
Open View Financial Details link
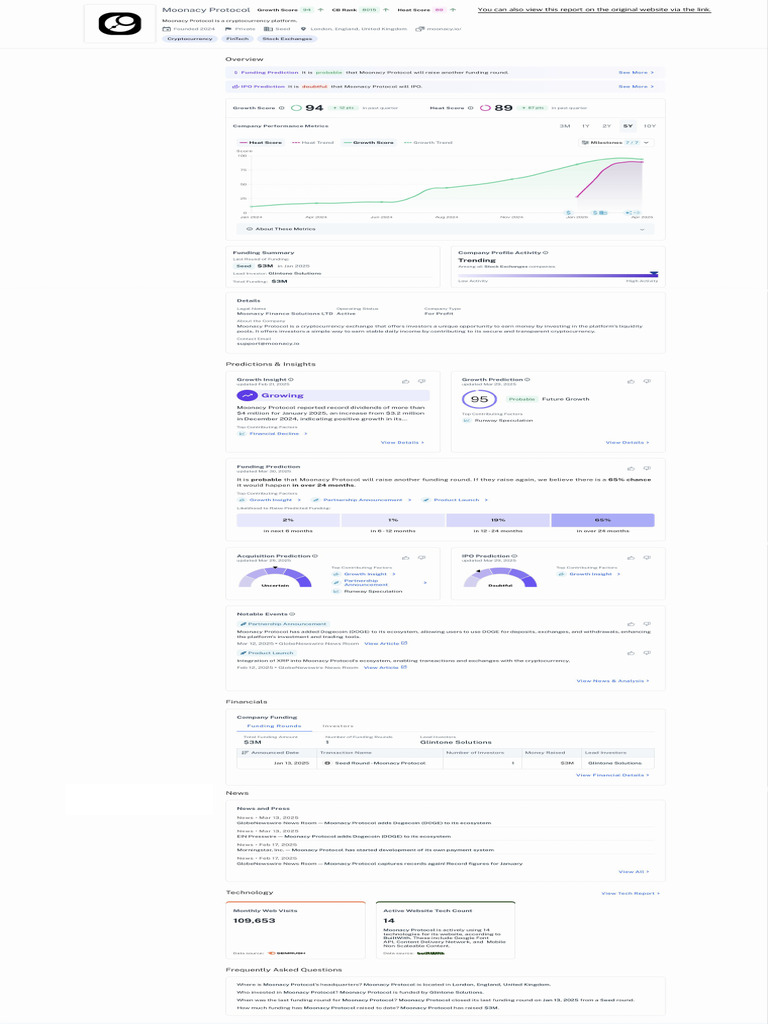pyautogui.click(x=613, y=775)
